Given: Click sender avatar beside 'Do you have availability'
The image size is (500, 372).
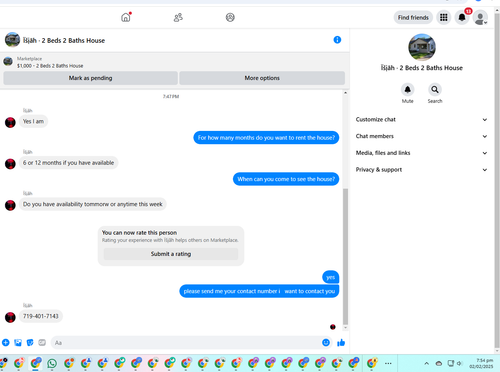Looking at the screenshot, I should pyautogui.click(x=10, y=205).
